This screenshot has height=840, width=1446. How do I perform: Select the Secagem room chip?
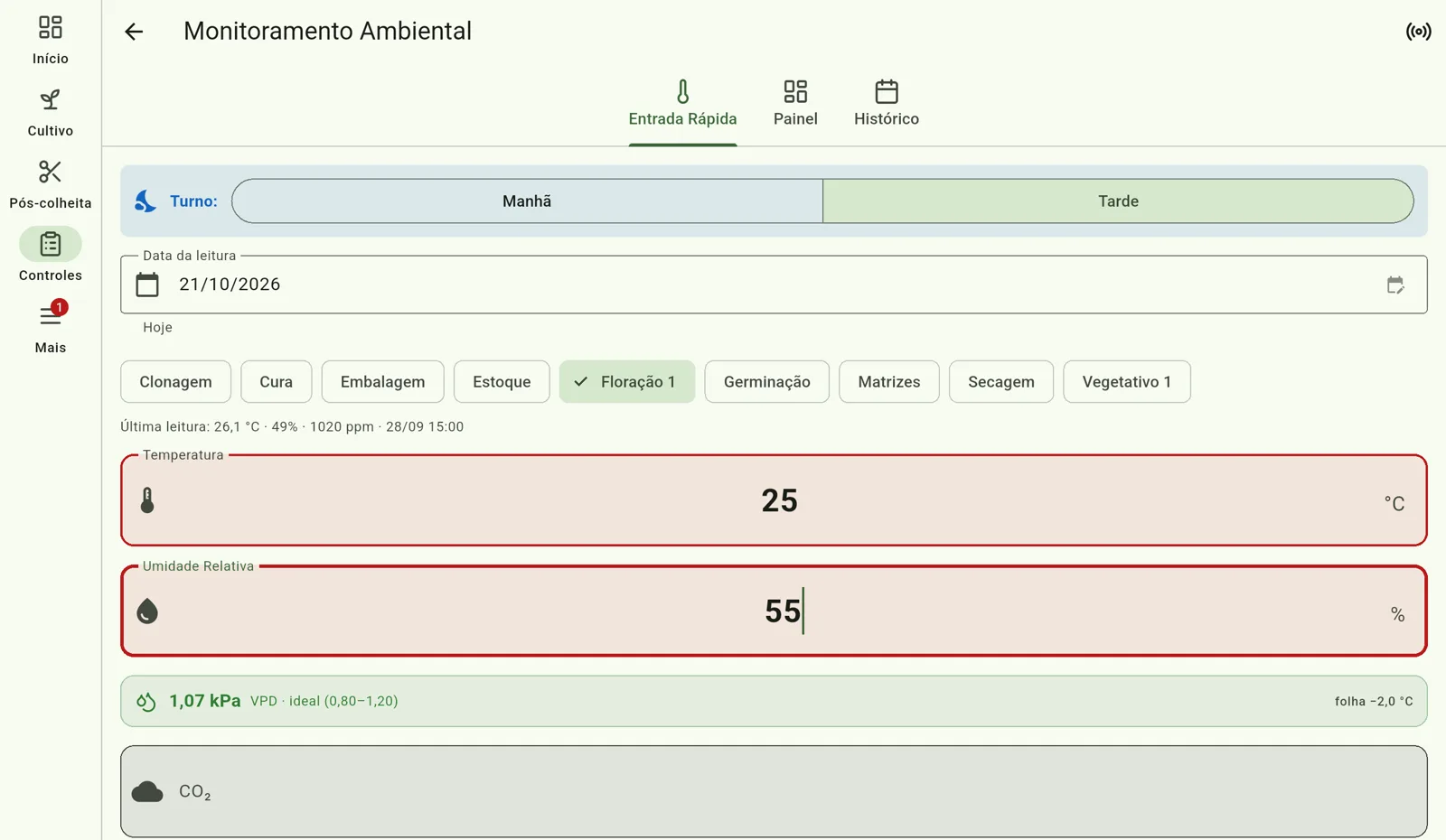[1000, 381]
